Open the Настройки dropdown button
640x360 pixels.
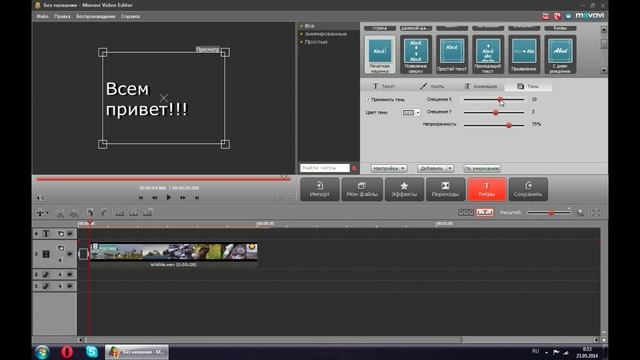(x=389, y=168)
